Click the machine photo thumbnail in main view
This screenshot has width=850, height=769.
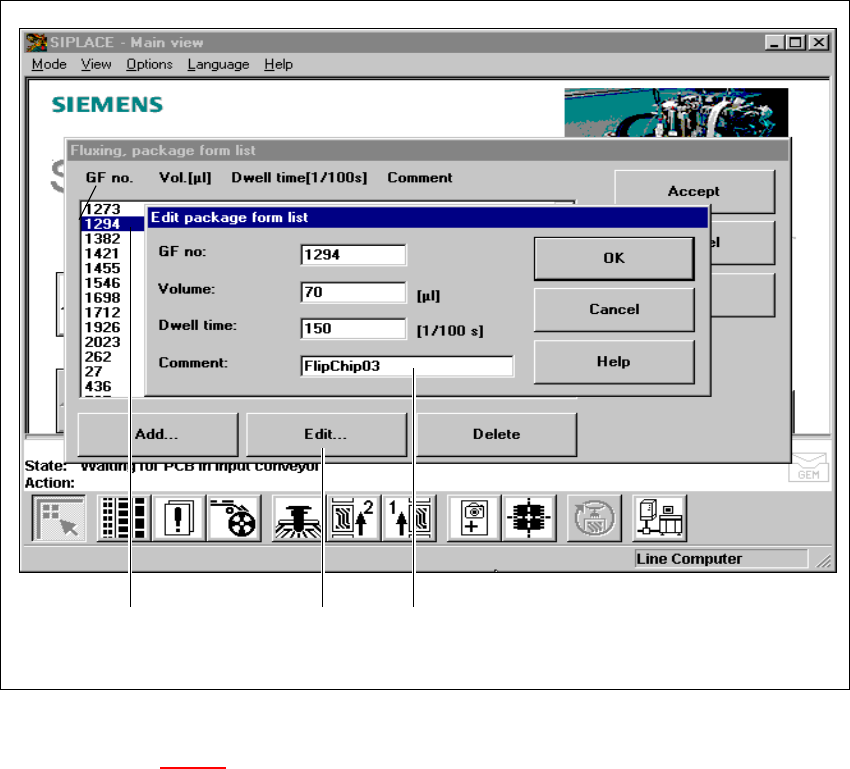[676, 113]
